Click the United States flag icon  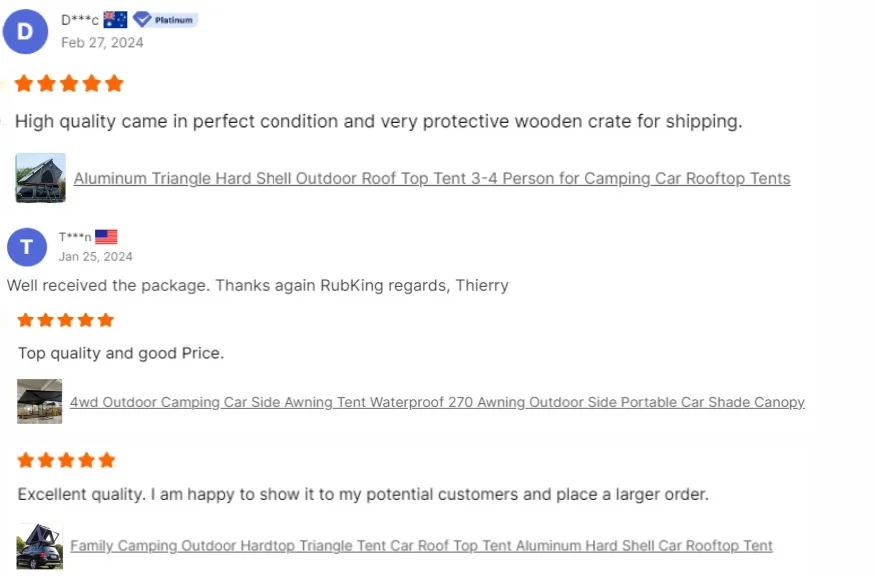tap(106, 237)
